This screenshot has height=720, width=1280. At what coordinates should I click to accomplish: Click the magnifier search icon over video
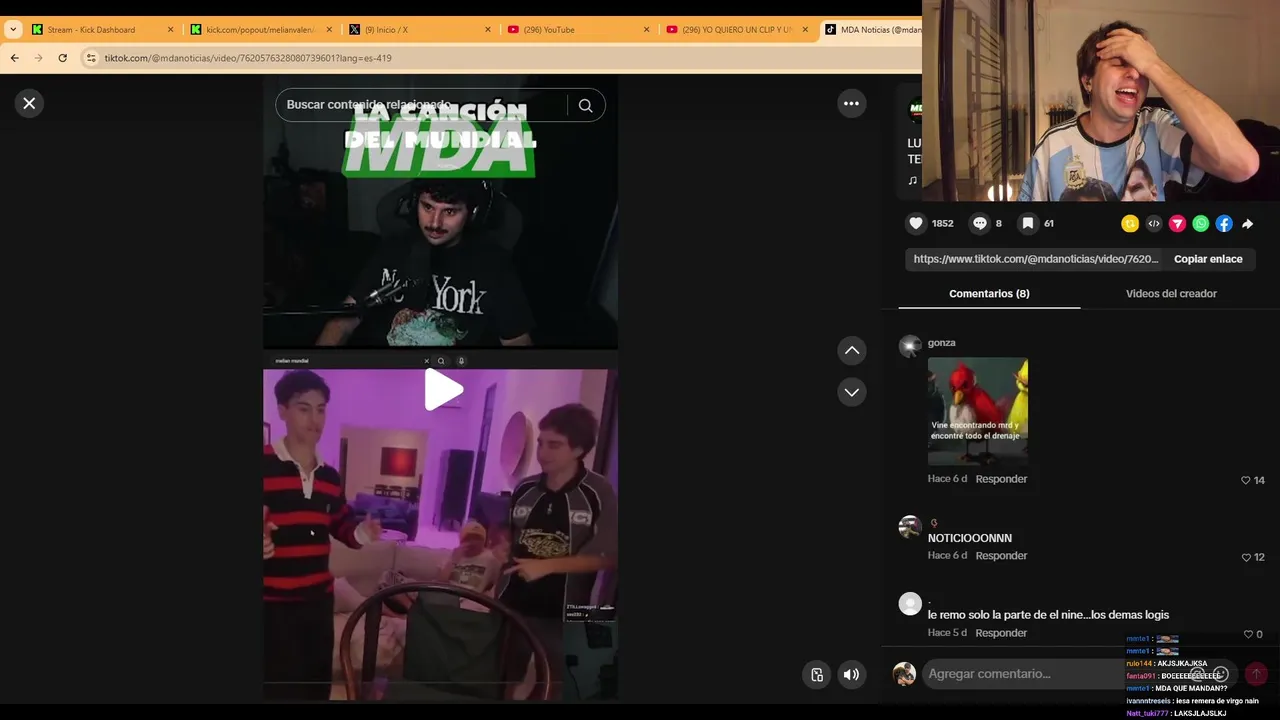tap(585, 105)
